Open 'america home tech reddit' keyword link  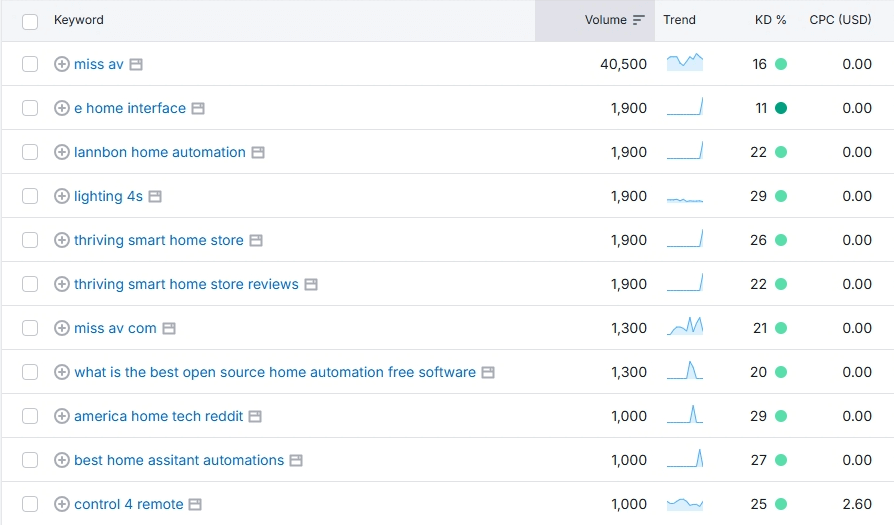point(158,416)
